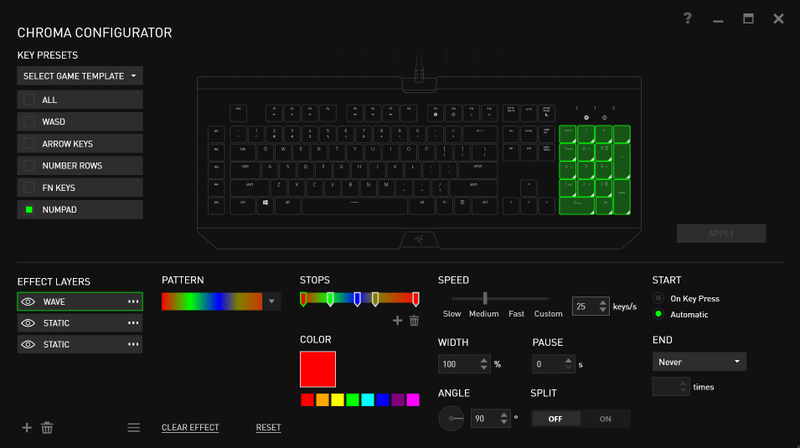Select the first STATIC effect layer

pos(80,323)
